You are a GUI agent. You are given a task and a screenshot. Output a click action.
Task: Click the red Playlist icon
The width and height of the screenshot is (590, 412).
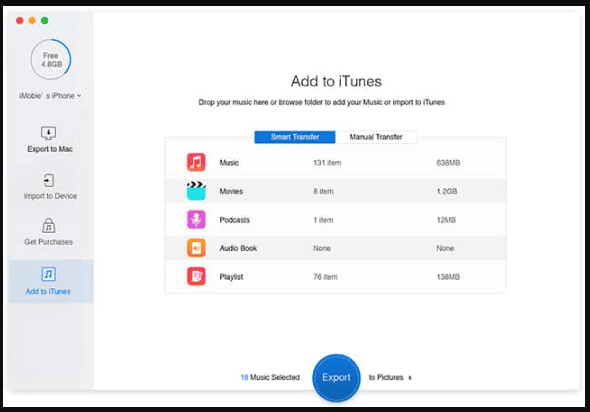(196, 277)
